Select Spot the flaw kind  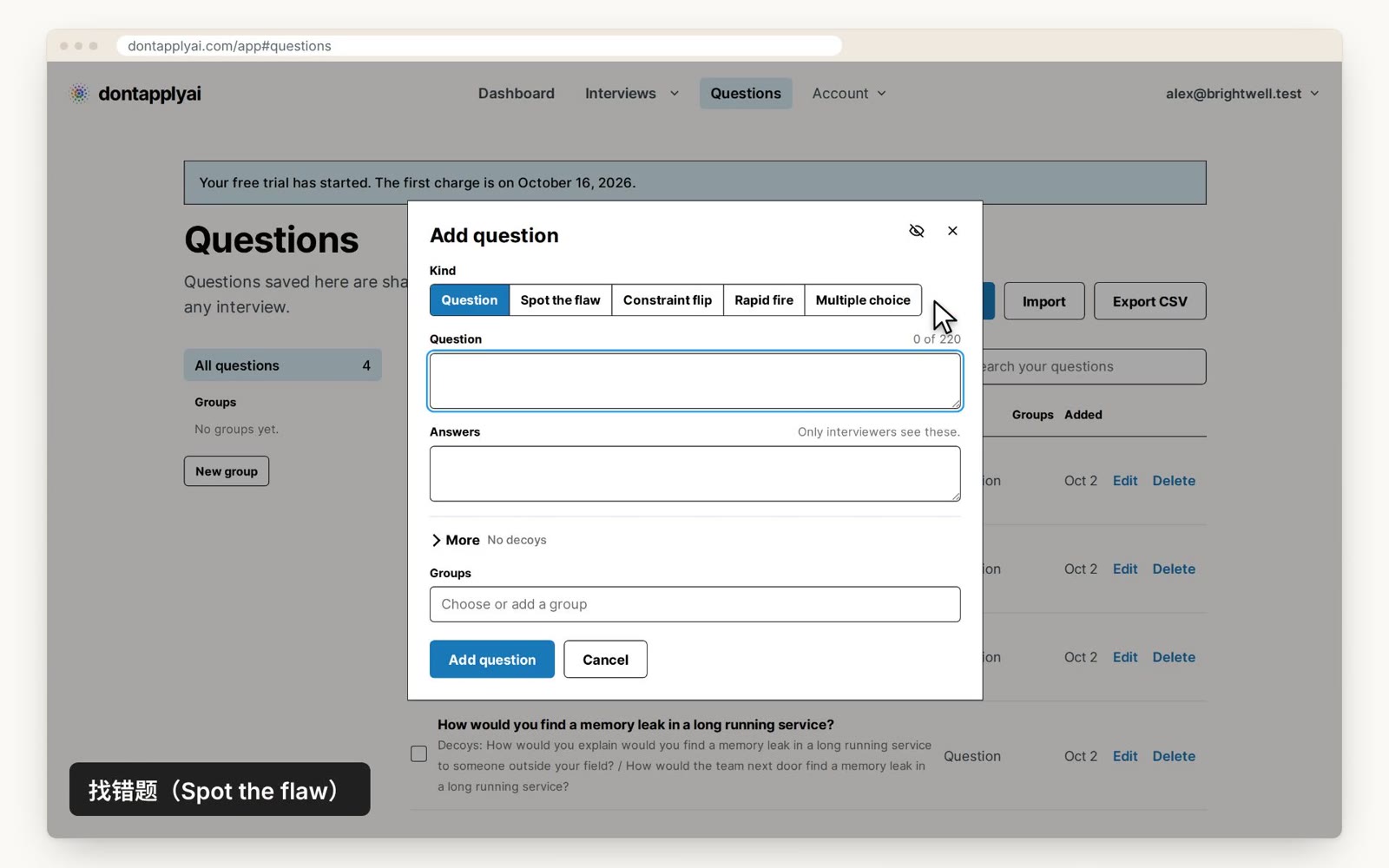[560, 300]
